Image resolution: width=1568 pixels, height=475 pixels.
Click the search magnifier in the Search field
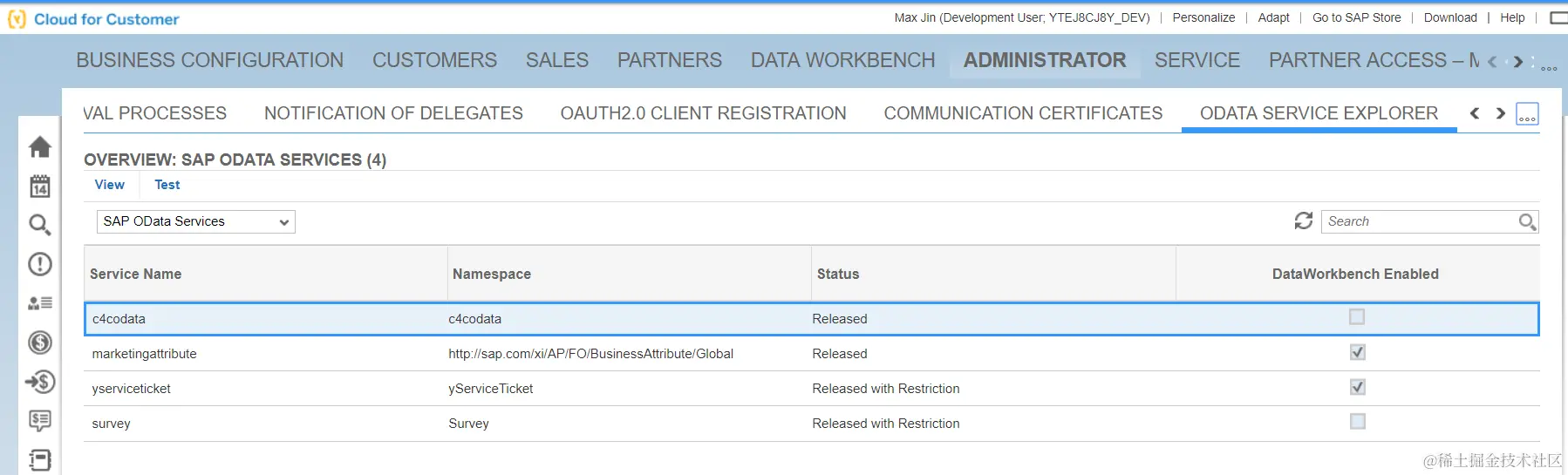point(1527,222)
